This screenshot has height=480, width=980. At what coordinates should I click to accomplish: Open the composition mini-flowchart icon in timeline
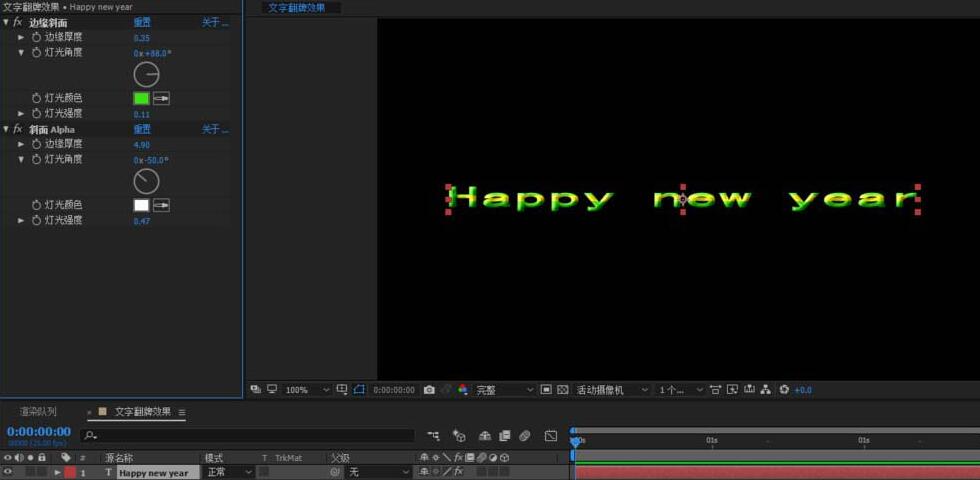pos(433,436)
